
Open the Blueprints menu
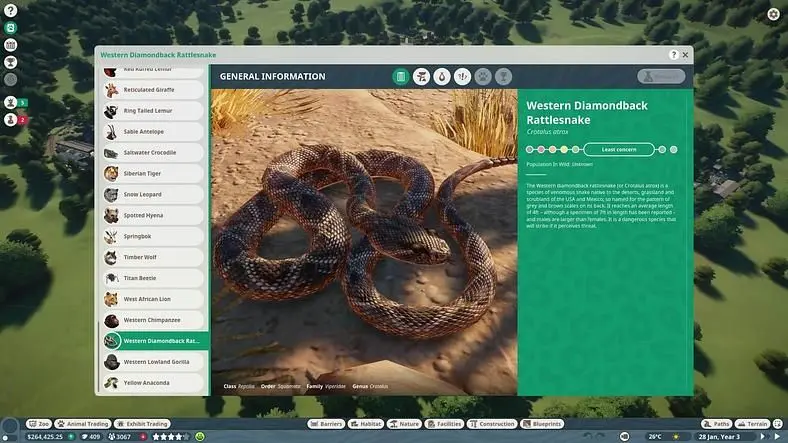pyautogui.click(x=542, y=424)
